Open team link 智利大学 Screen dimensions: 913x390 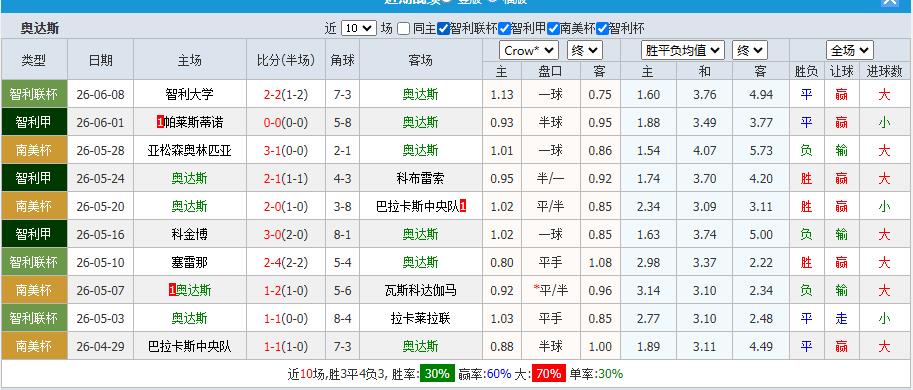click(x=189, y=94)
